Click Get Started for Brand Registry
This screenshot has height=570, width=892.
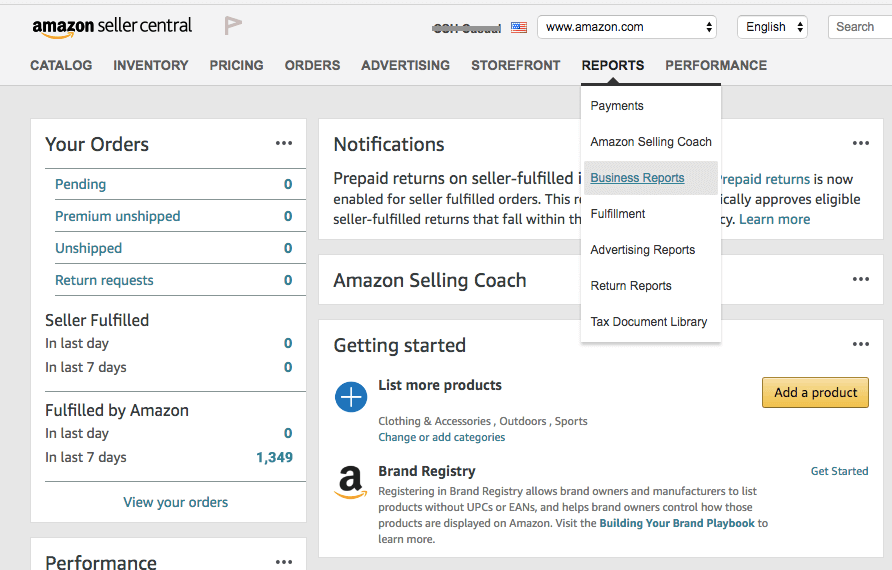click(x=840, y=471)
